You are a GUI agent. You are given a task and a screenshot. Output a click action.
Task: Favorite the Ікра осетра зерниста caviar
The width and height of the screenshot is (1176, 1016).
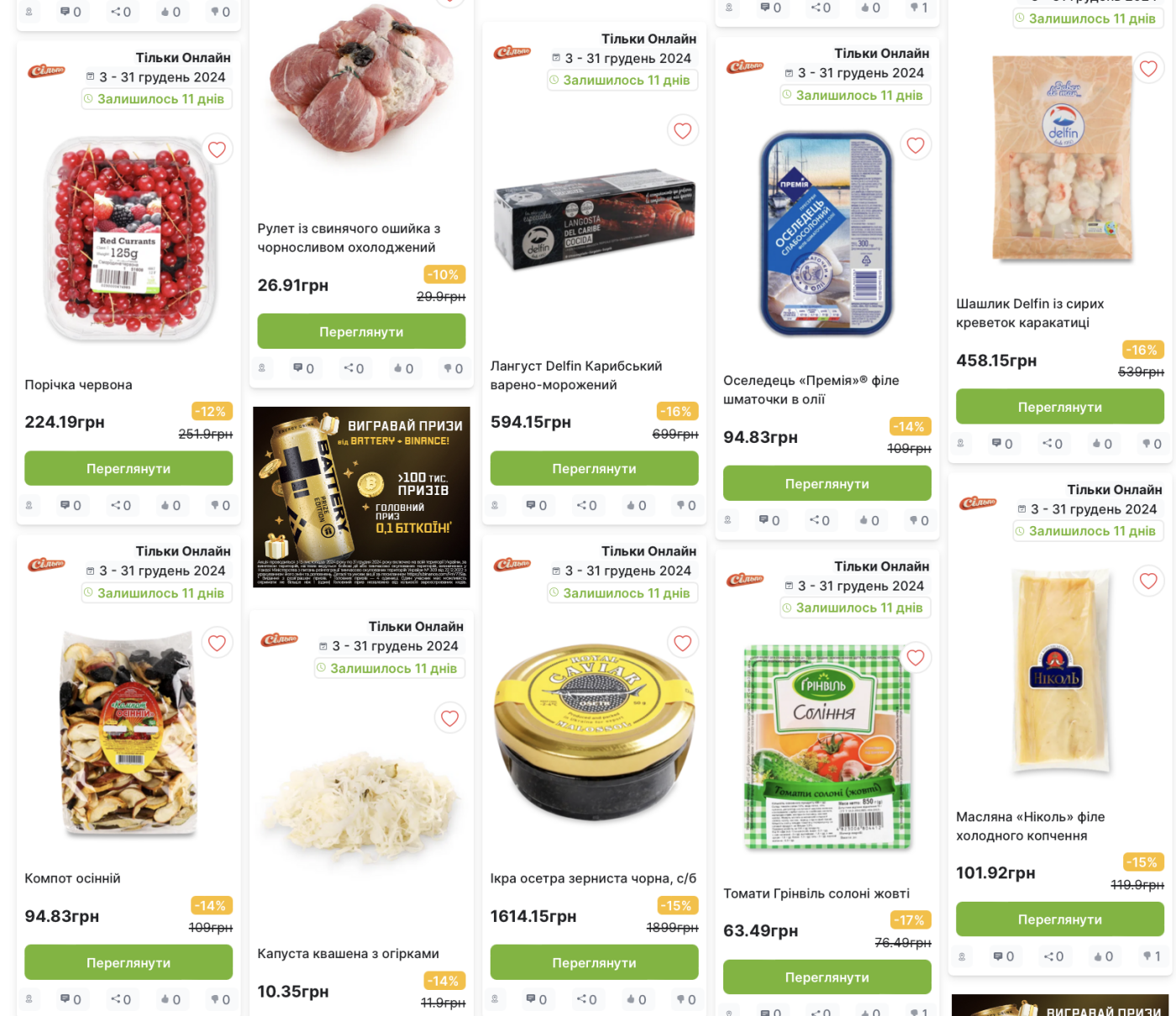683,644
